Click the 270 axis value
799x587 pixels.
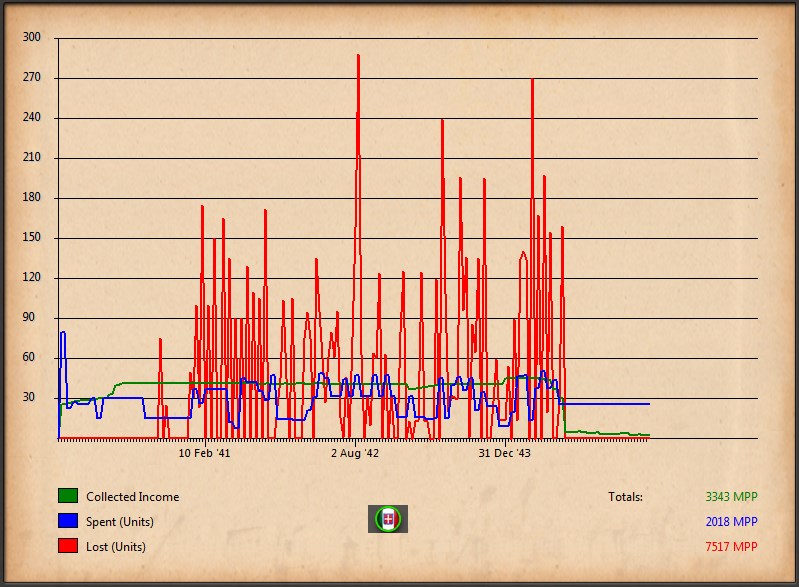tap(32, 77)
